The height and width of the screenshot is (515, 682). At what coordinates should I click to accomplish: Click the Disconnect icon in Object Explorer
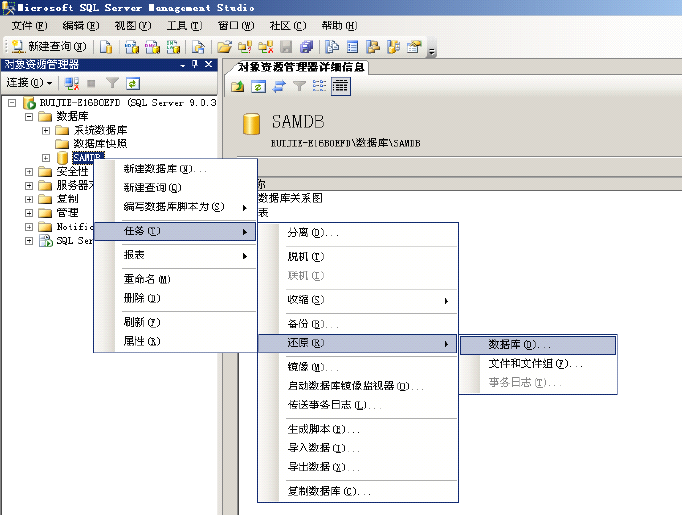tap(71, 83)
